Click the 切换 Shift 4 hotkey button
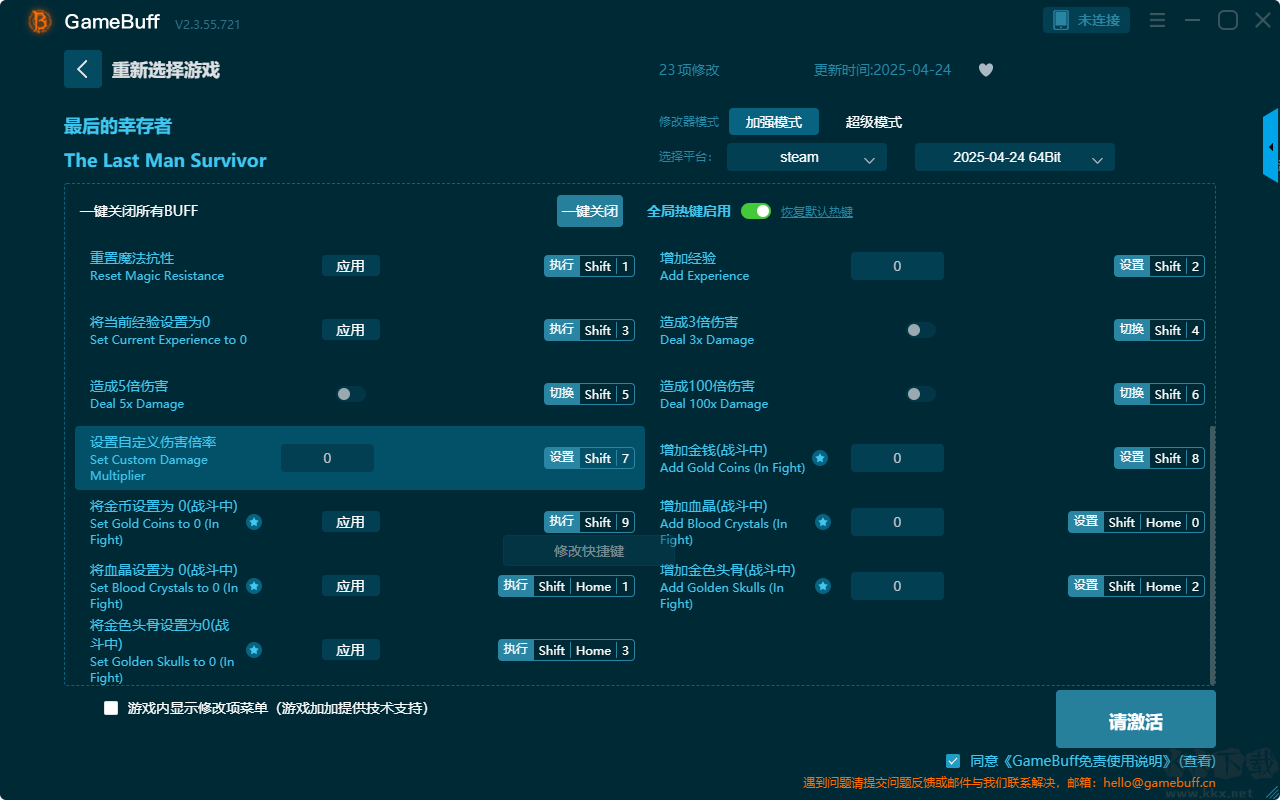Image resolution: width=1280 pixels, height=800 pixels. [x=1160, y=330]
